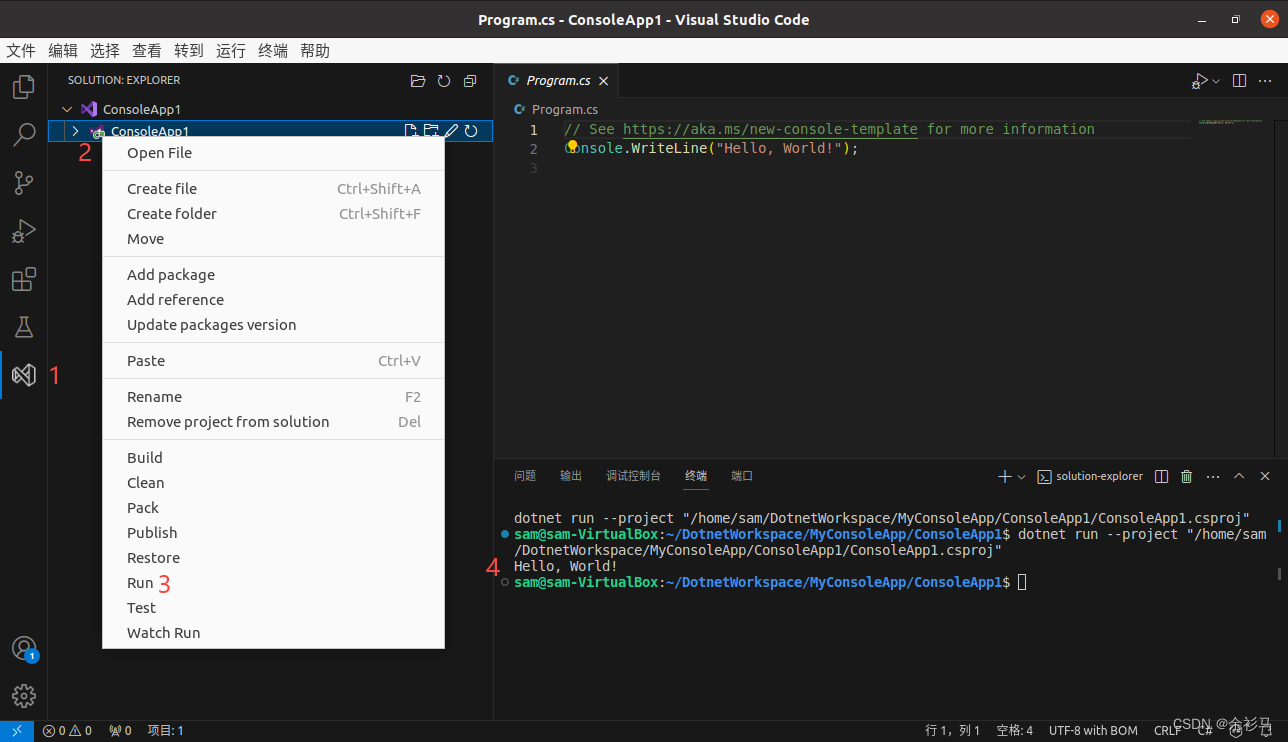The height and width of the screenshot is (742, 1288).
Task: Choose Run in the context menu
Action: coord(273,583)
